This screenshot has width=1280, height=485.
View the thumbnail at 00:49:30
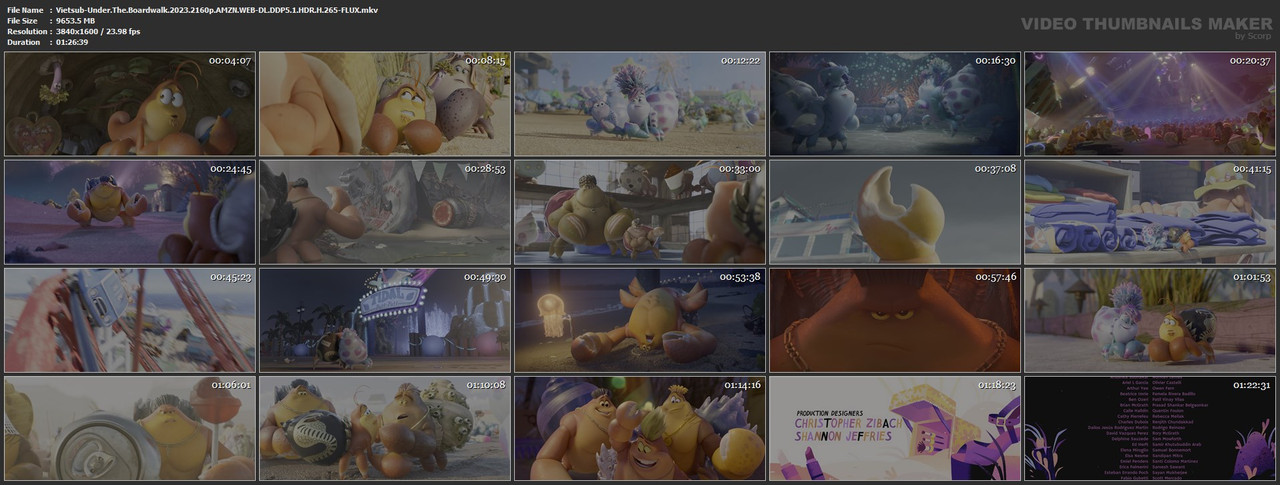coord(385,320)
